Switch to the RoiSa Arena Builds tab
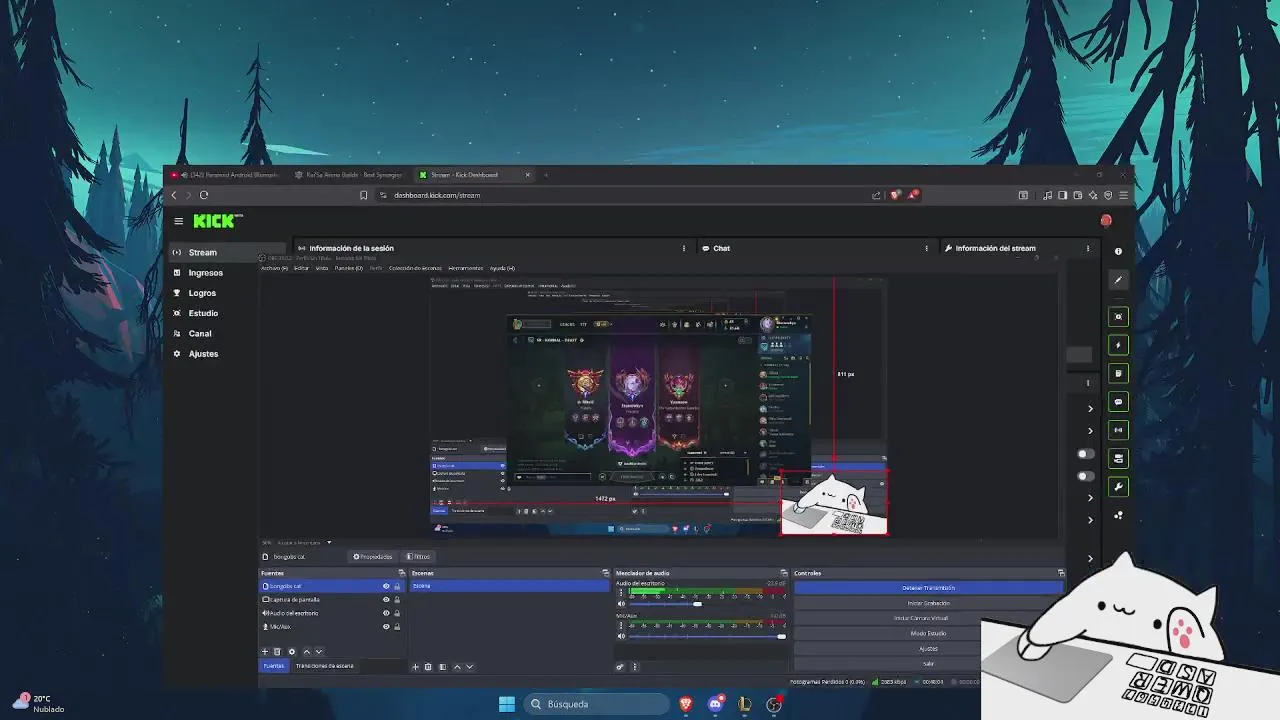The width and height of the screenshot is (1280, 720). pyautogui.click(x=352, y=175)
